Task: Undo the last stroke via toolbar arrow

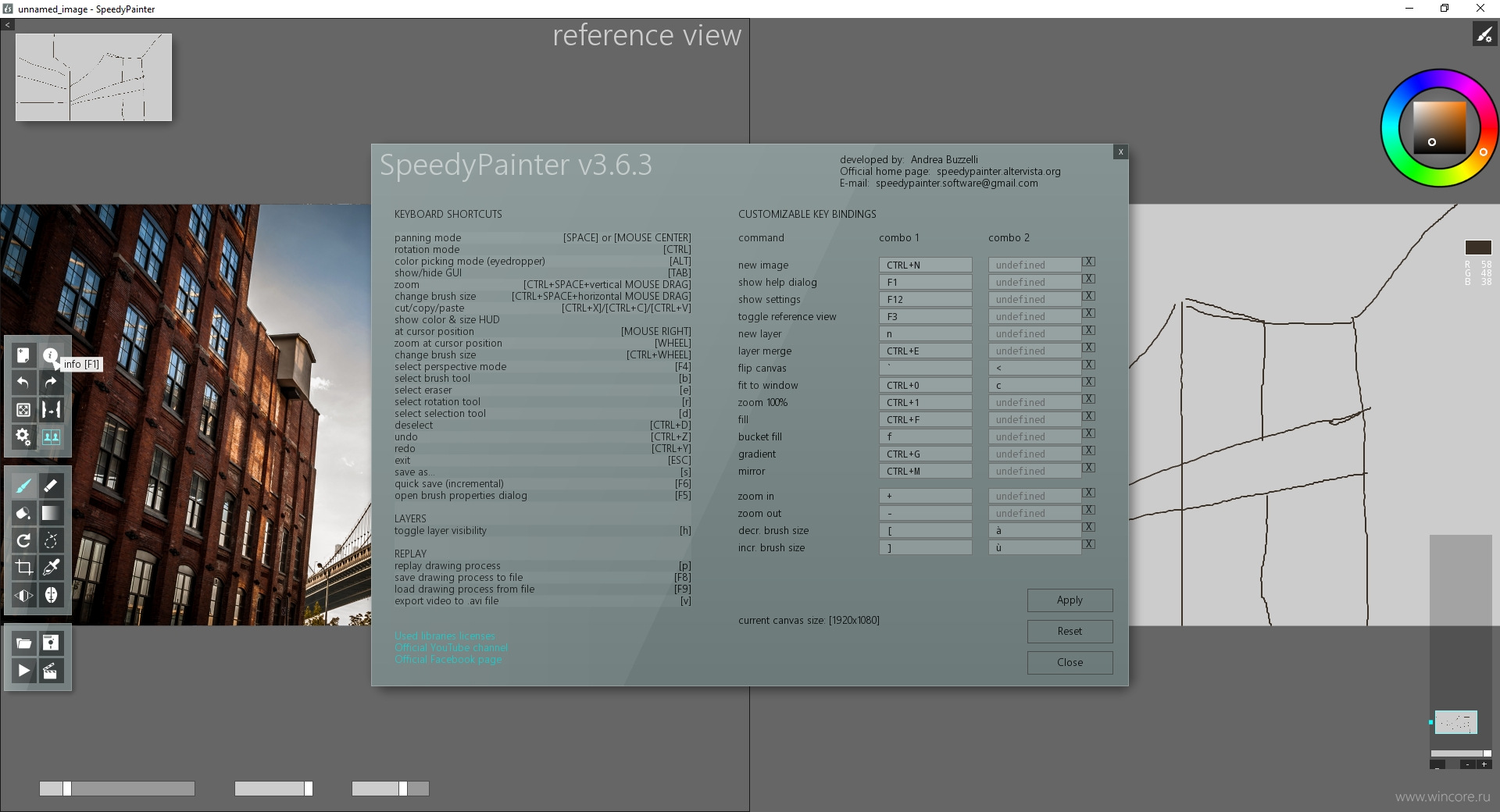Action: pos(23,383)
